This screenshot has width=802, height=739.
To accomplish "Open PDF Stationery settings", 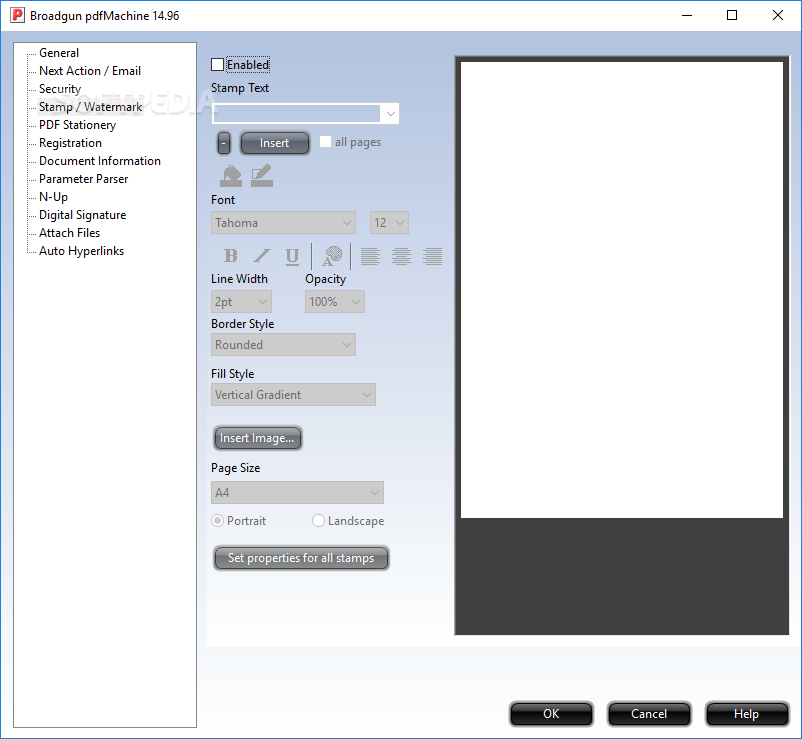I will [x=77, y=125].
